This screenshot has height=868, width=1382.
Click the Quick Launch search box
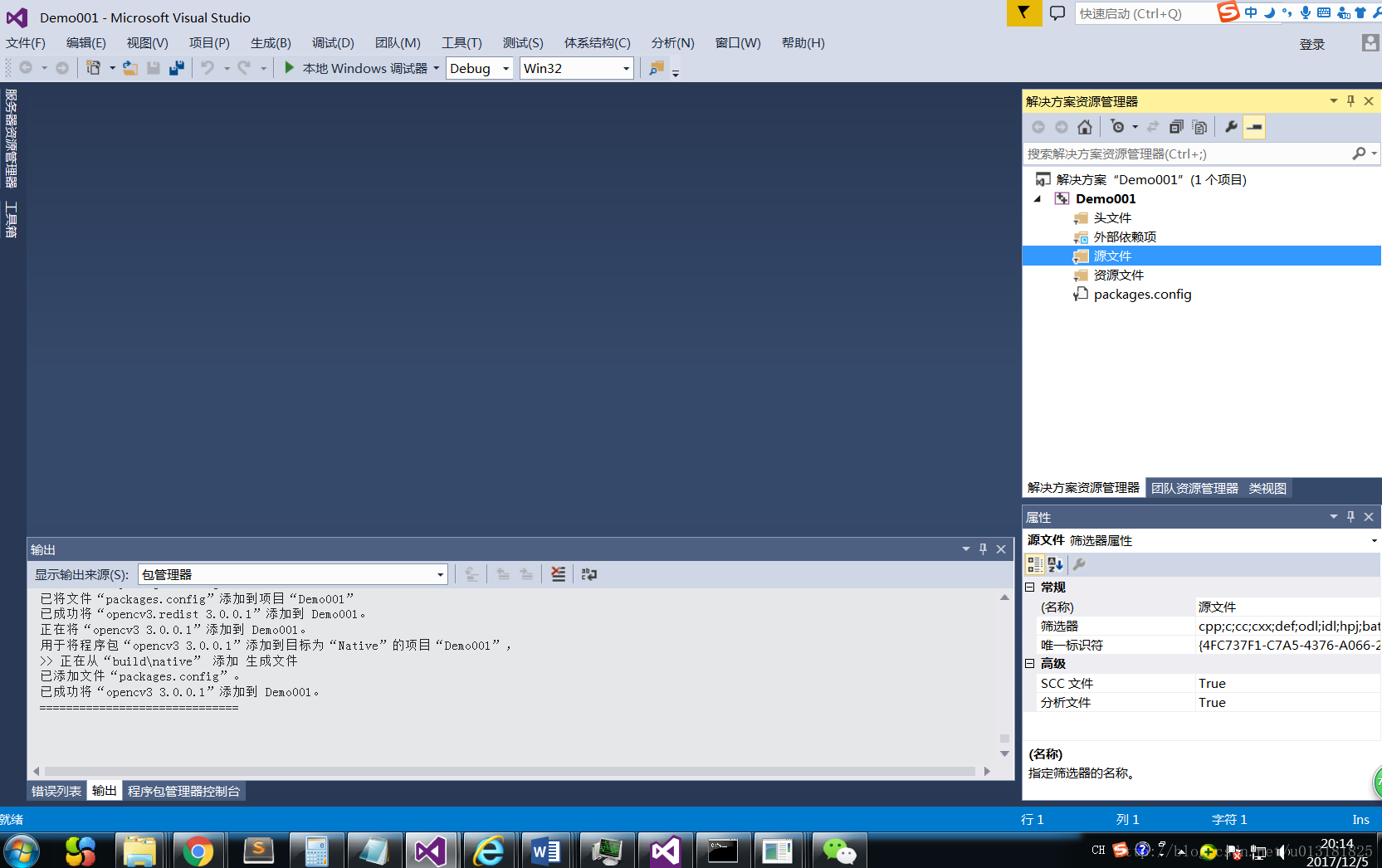coord(1145,13)
